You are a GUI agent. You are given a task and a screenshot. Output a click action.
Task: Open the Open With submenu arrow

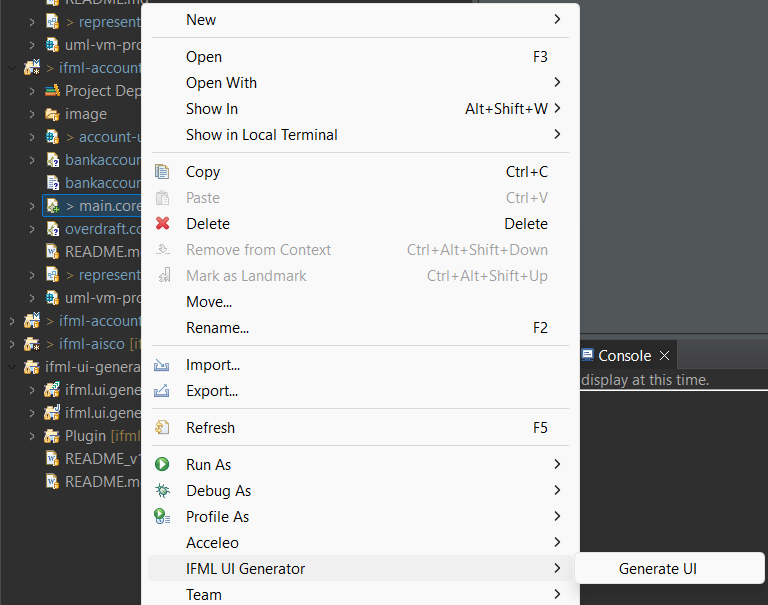coord(557,82)
